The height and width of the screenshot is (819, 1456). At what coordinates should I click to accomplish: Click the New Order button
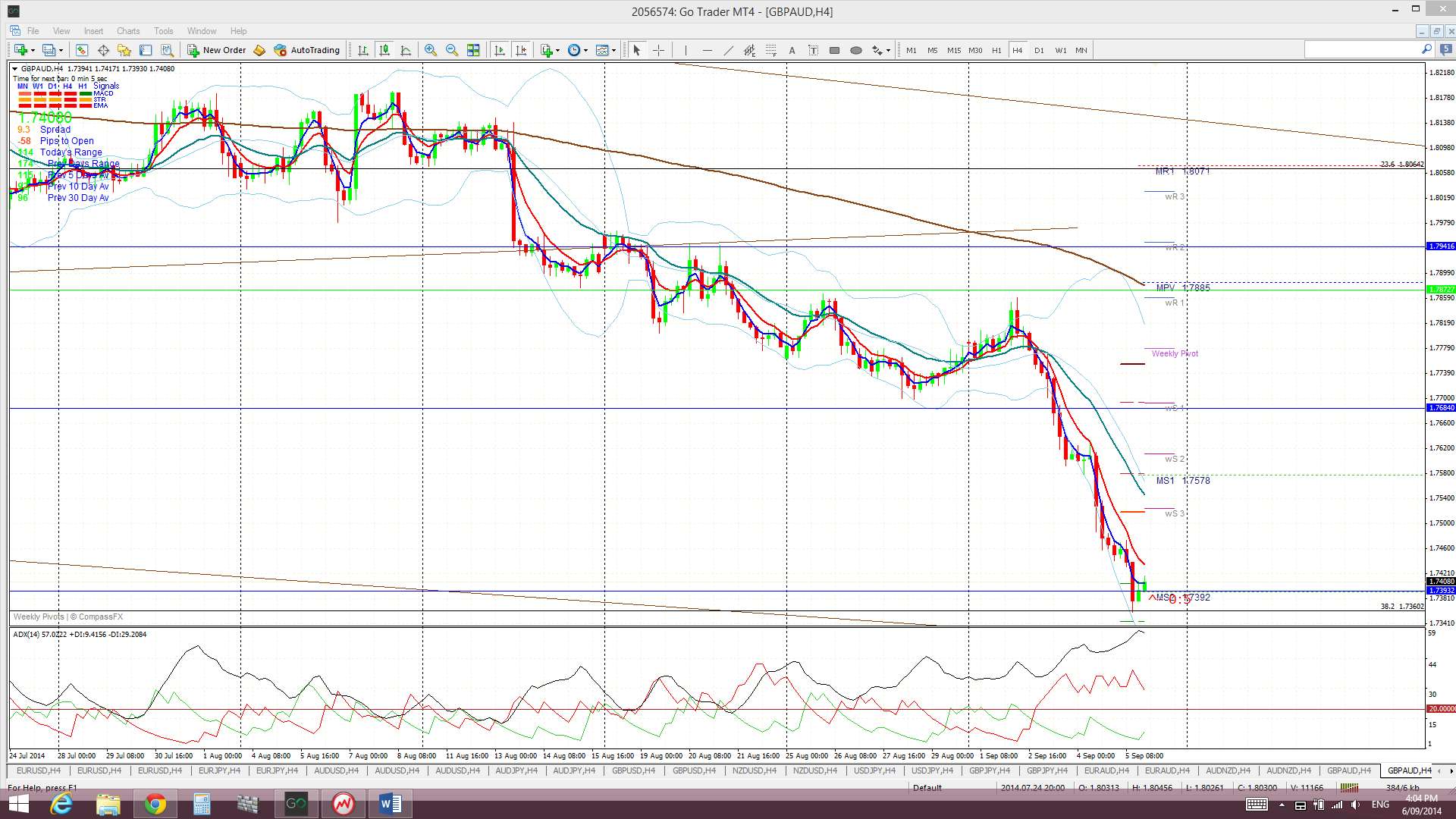(x=217, y=50)
